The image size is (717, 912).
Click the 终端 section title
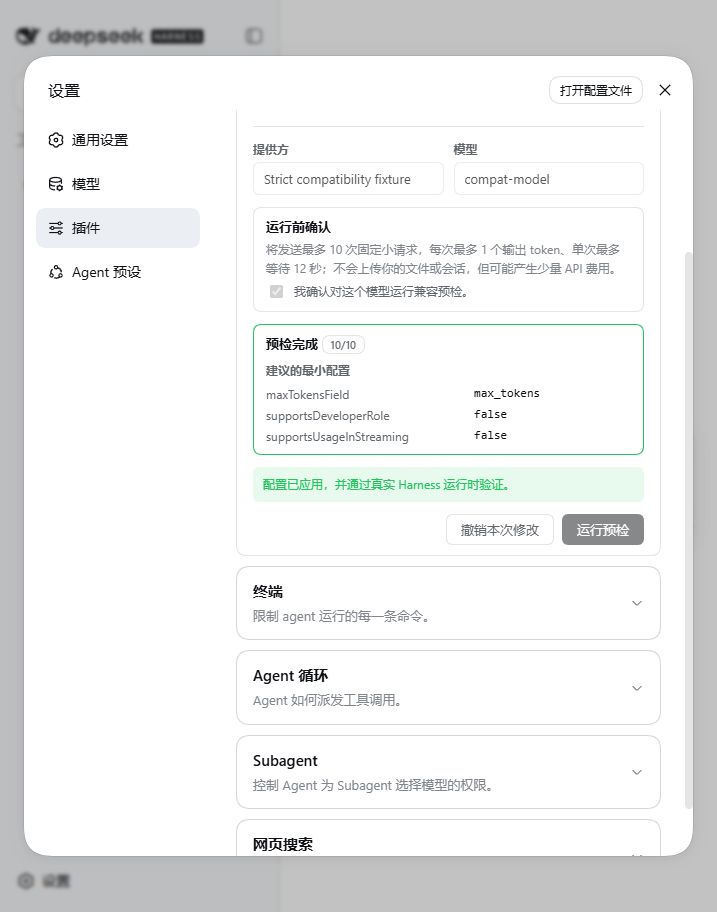pos(268,592)
